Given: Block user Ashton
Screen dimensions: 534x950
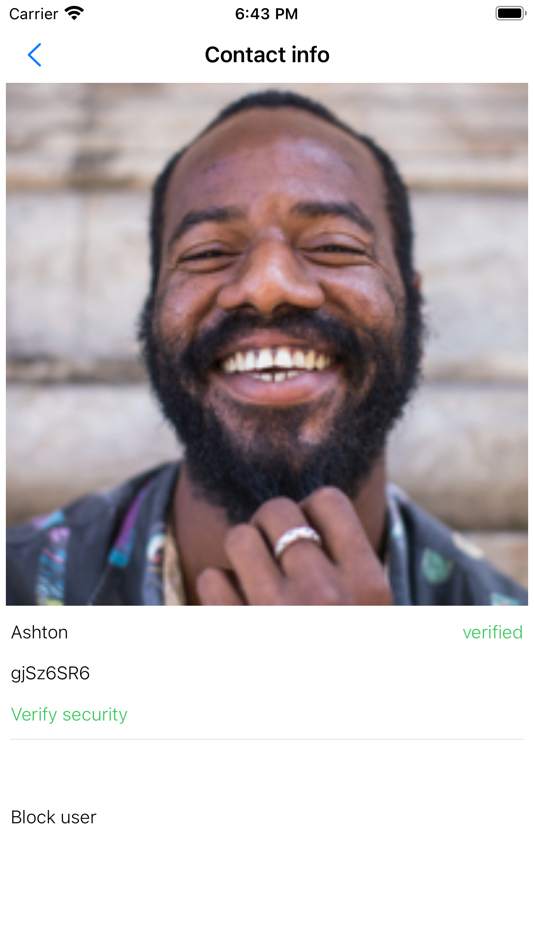Looking at the screenshot, I should [53, 817].
